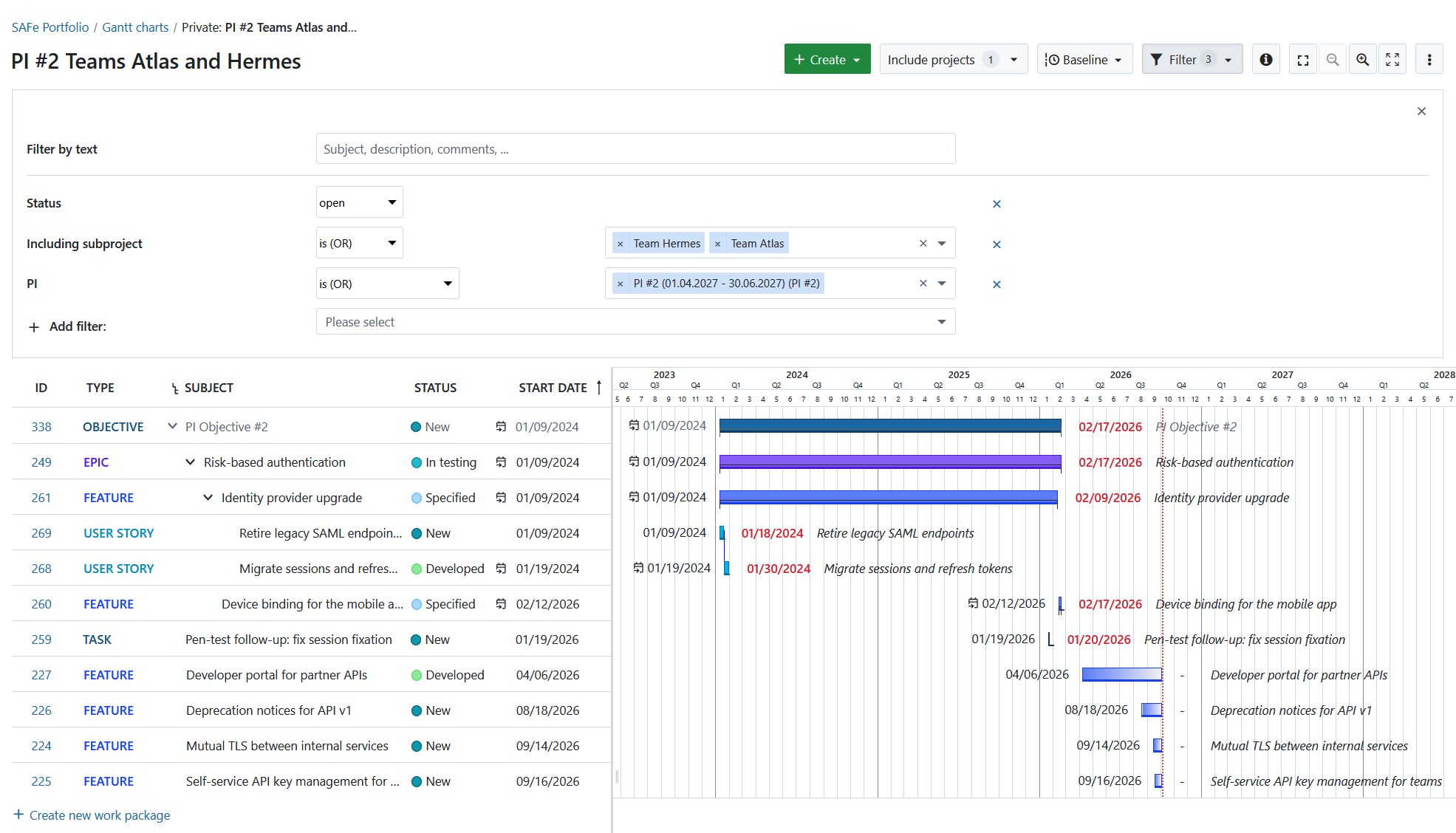Collapse the PI Objective #2 row
Screen dimensions: 1456x833
pos(172,426)
